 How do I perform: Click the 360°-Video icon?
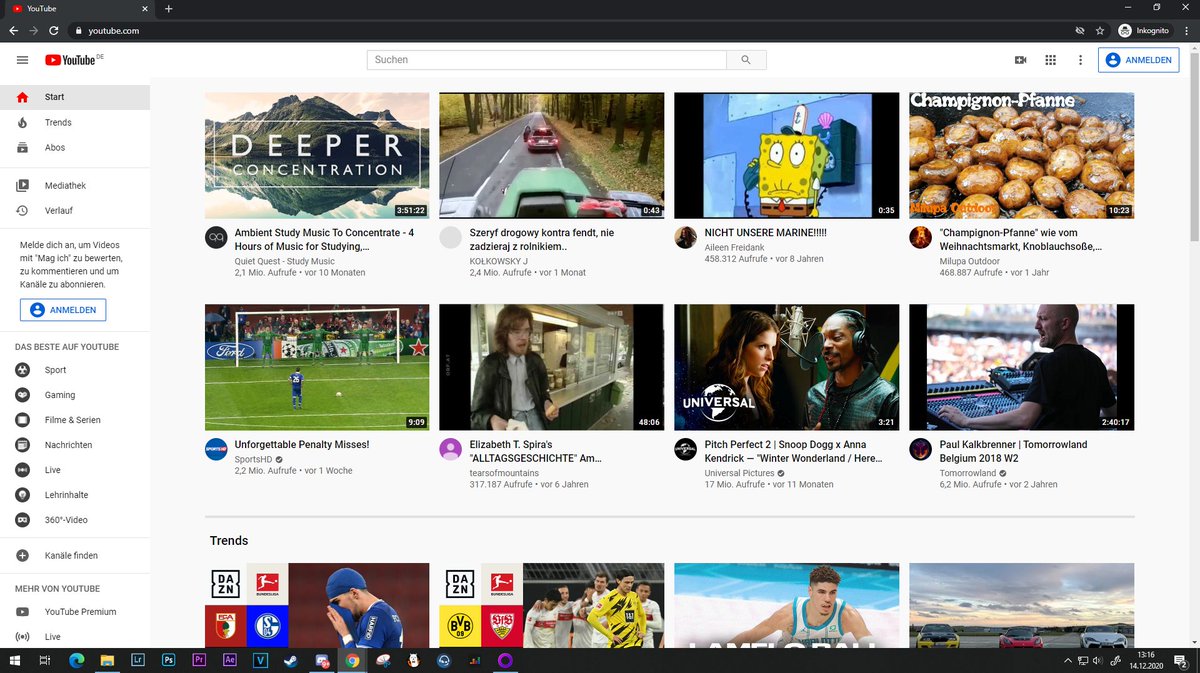22,520
